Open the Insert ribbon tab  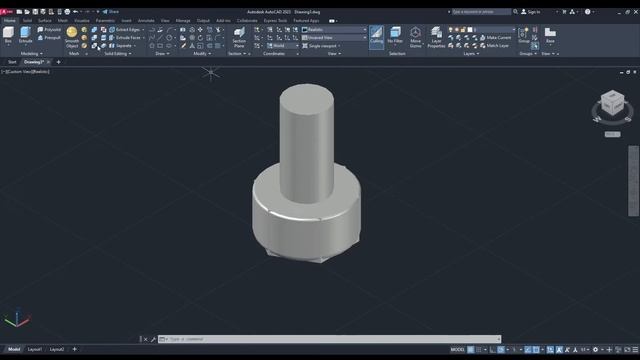[x=126, y=20]
